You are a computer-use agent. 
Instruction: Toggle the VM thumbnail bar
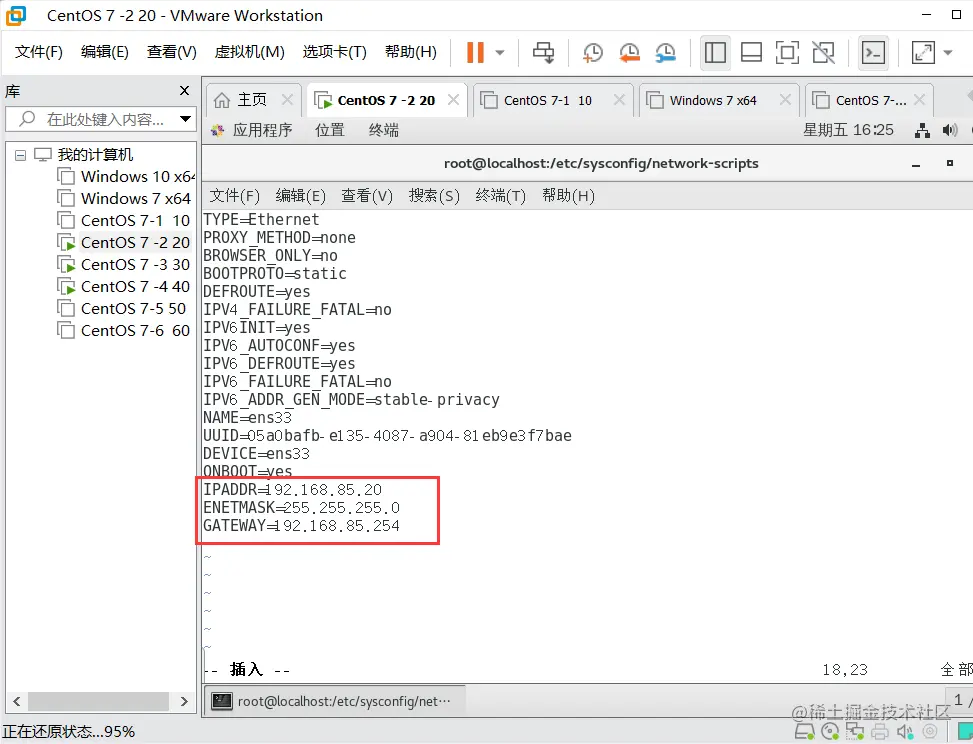pyautogui.click(x=751, y=52)
